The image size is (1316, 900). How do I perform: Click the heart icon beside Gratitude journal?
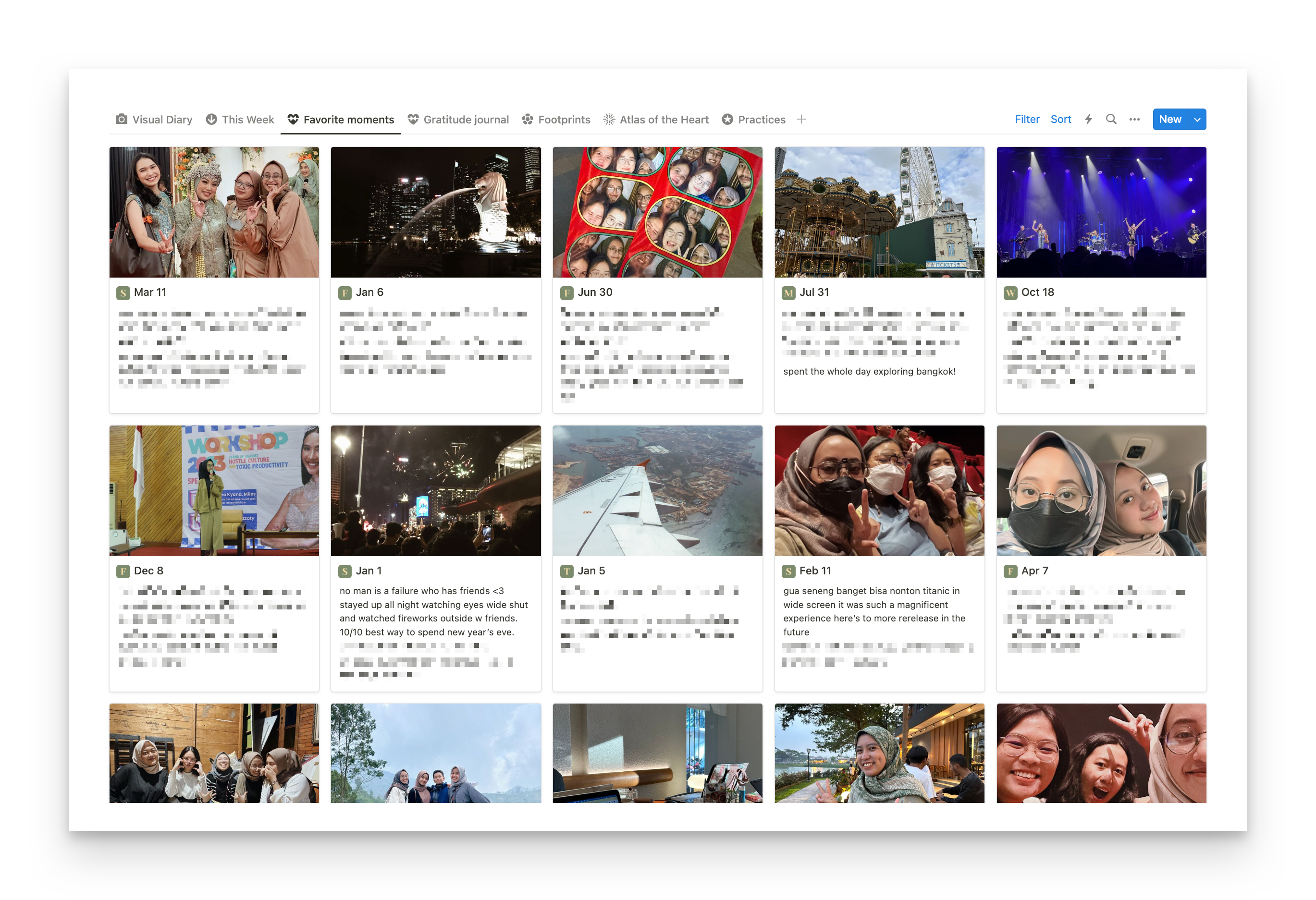[x=413, y=119]
